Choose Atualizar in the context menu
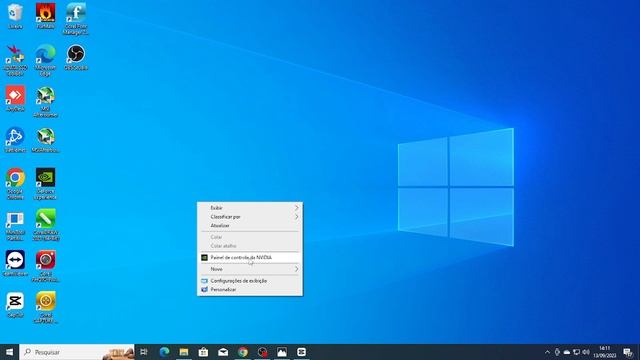This screenshot has width=640, height=360. 250,225
